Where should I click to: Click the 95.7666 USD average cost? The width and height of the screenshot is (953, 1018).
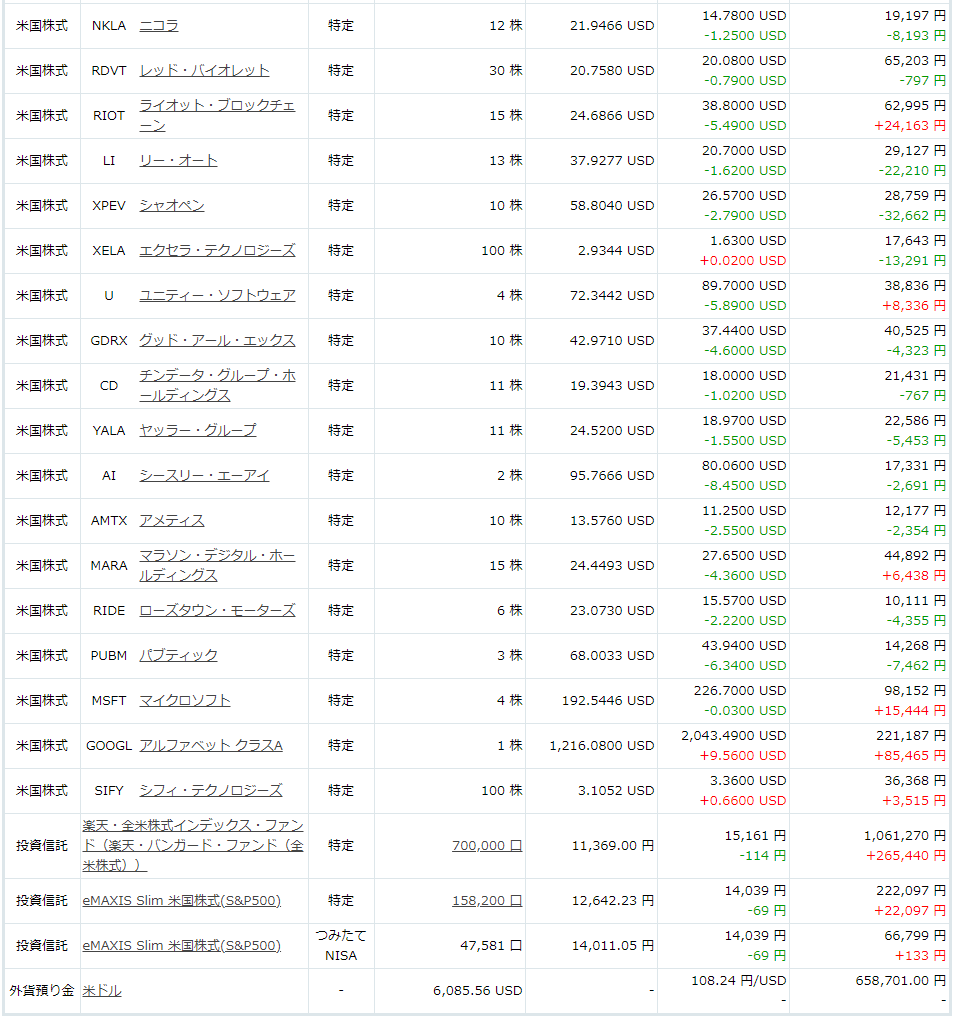click(612, 475)
